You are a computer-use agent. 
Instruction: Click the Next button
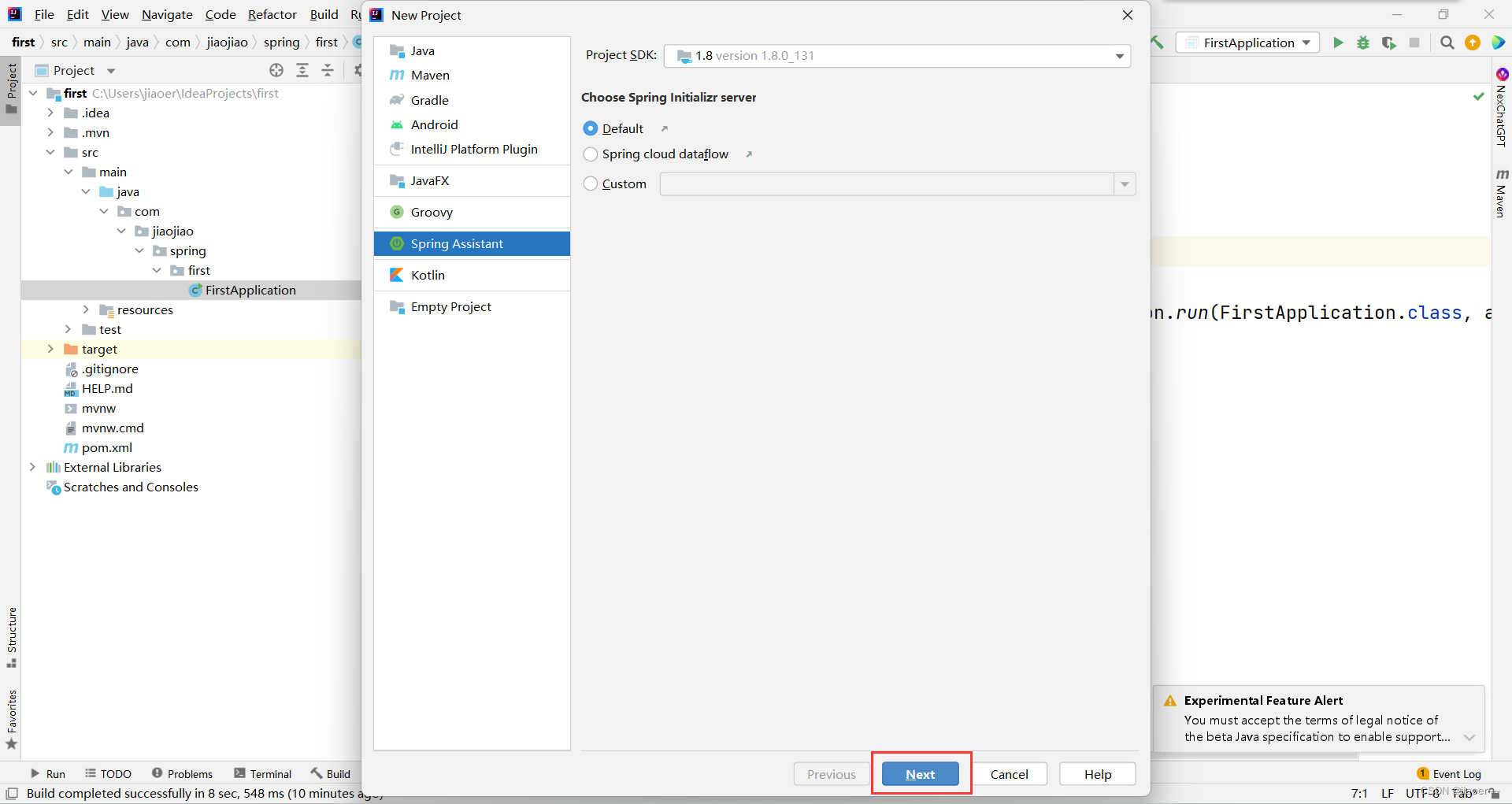pos(920,774)
